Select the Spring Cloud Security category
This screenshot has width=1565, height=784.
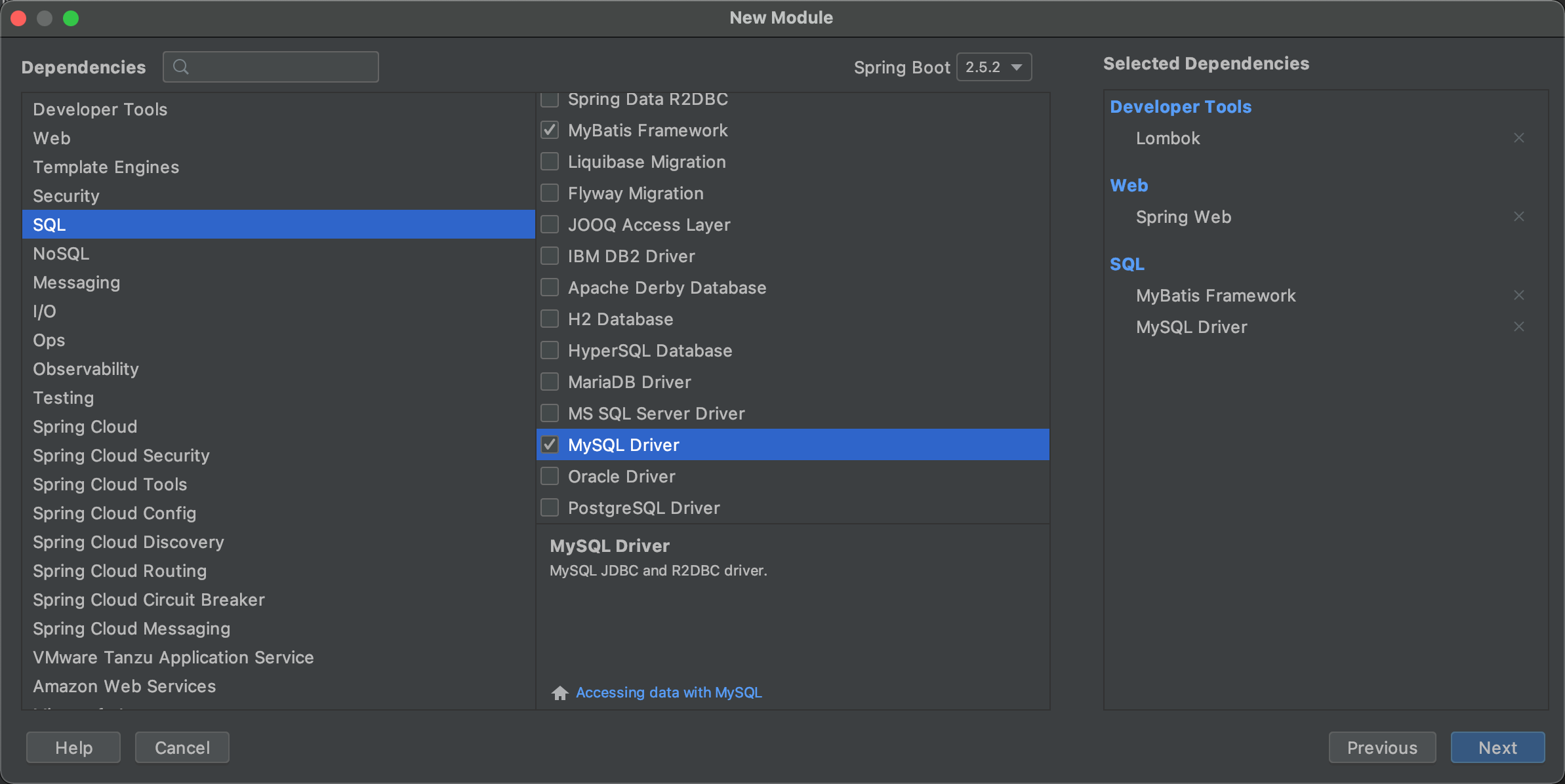[x=278, y=456]
